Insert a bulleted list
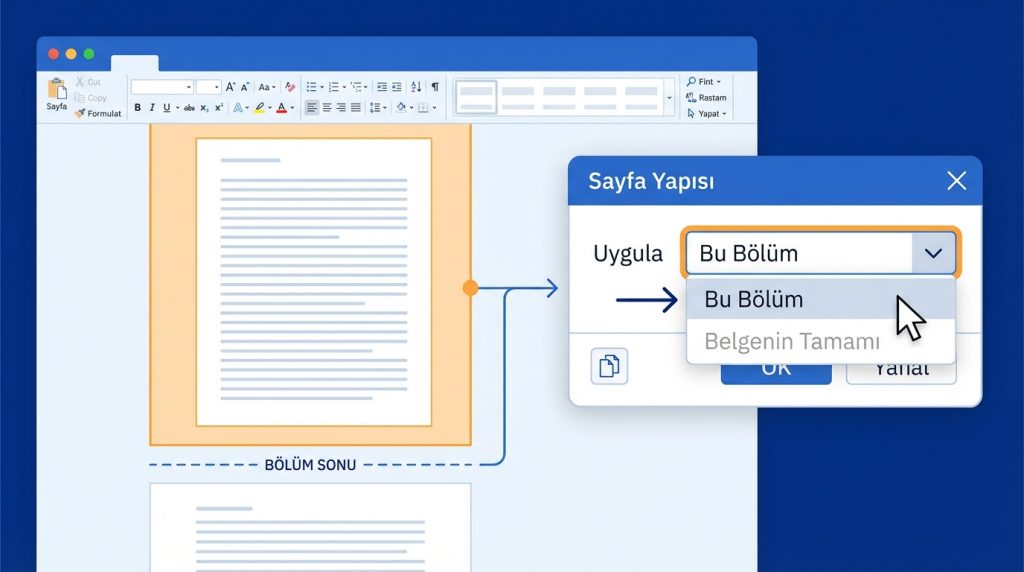This screenshot has width=1024, height=572. click(312, 87)
